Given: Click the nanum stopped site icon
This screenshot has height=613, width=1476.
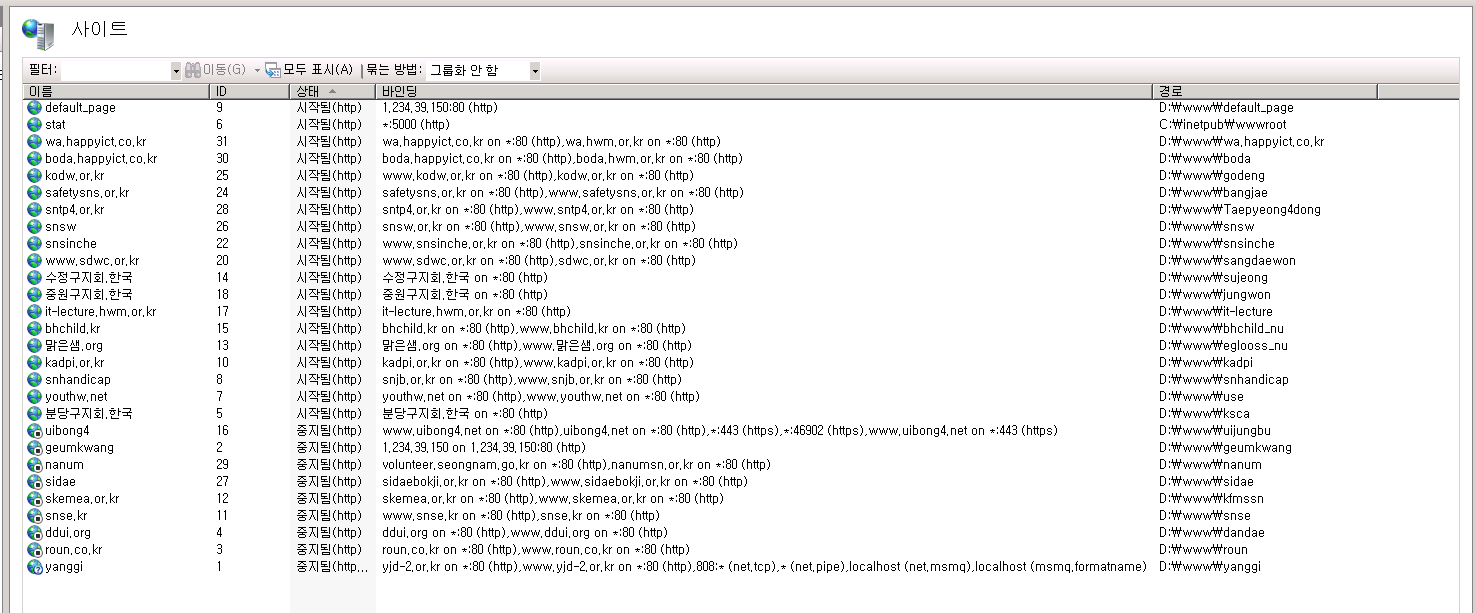Looking at the screenshot, I should [x=35, y=464].
